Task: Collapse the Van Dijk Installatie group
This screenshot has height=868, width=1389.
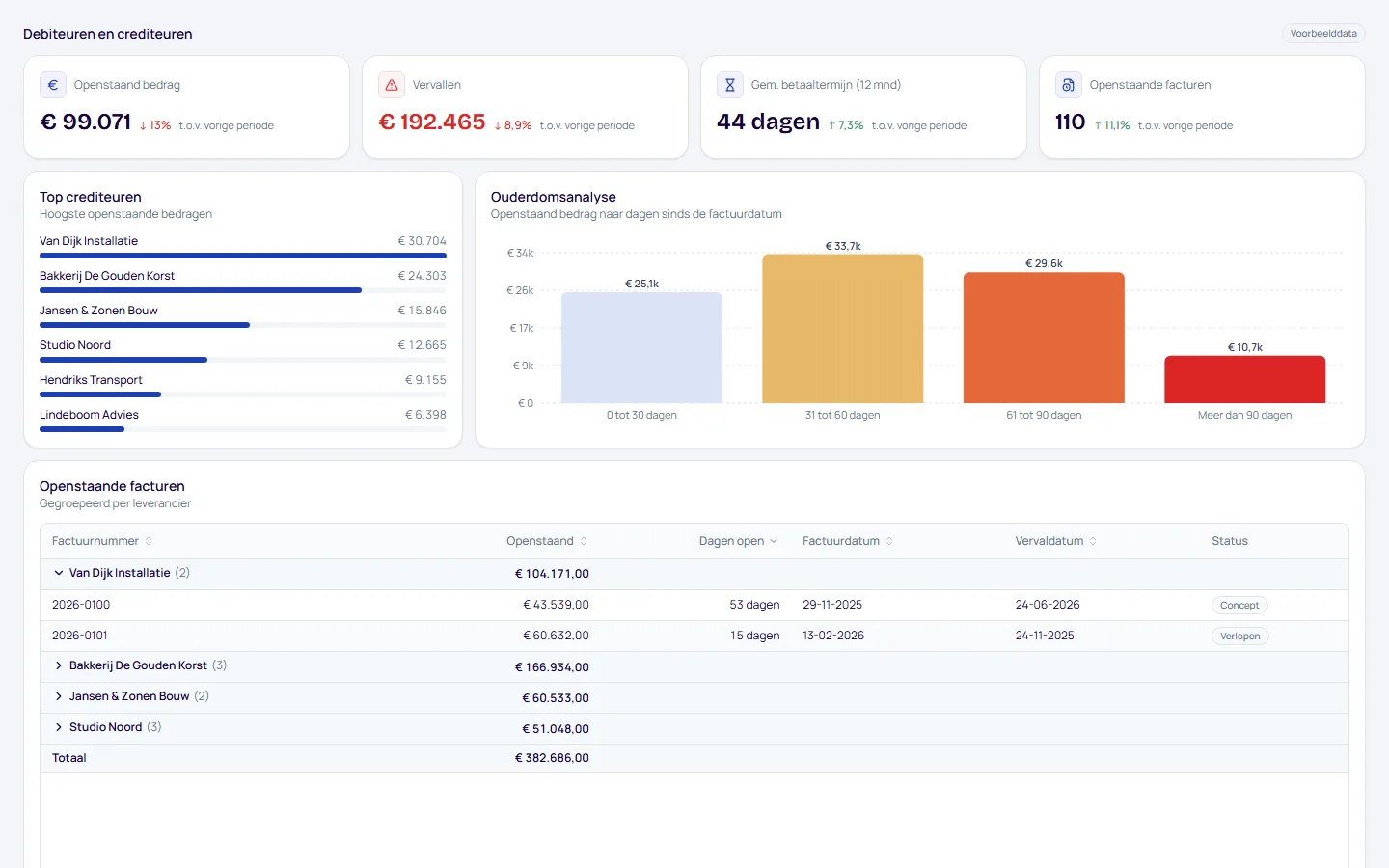Action: coord(59,573)
